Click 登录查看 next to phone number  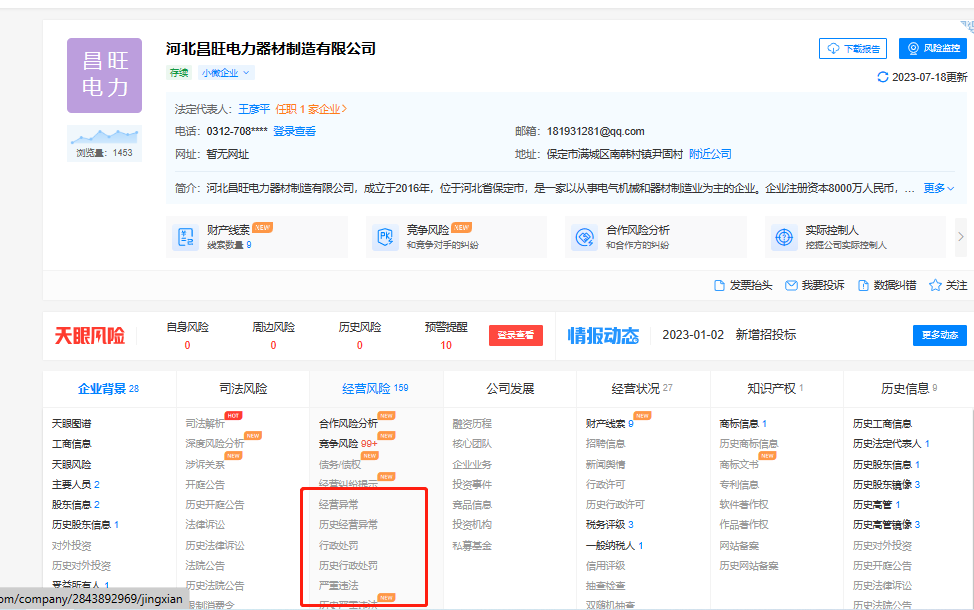click(294, 131)
